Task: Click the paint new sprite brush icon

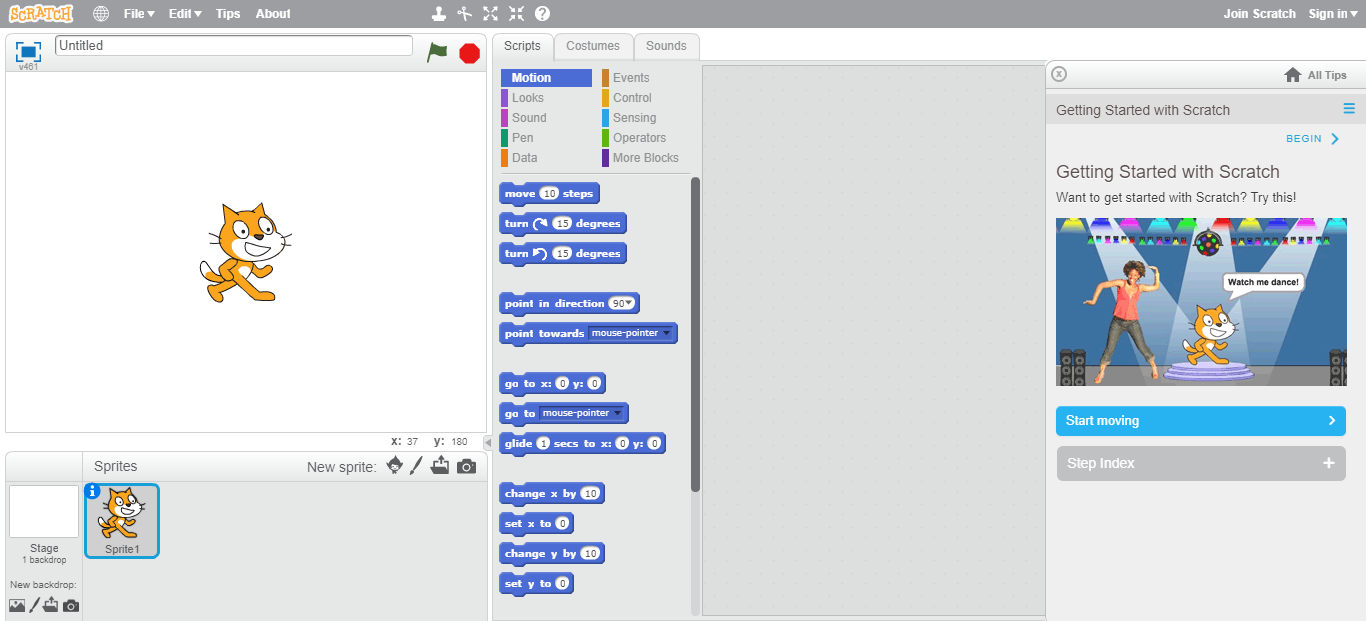Action: point(416,465)
